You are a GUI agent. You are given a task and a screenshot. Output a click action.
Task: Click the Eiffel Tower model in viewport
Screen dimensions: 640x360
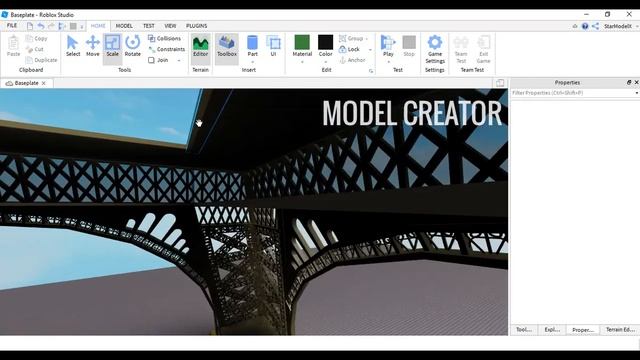click(253, 212)
